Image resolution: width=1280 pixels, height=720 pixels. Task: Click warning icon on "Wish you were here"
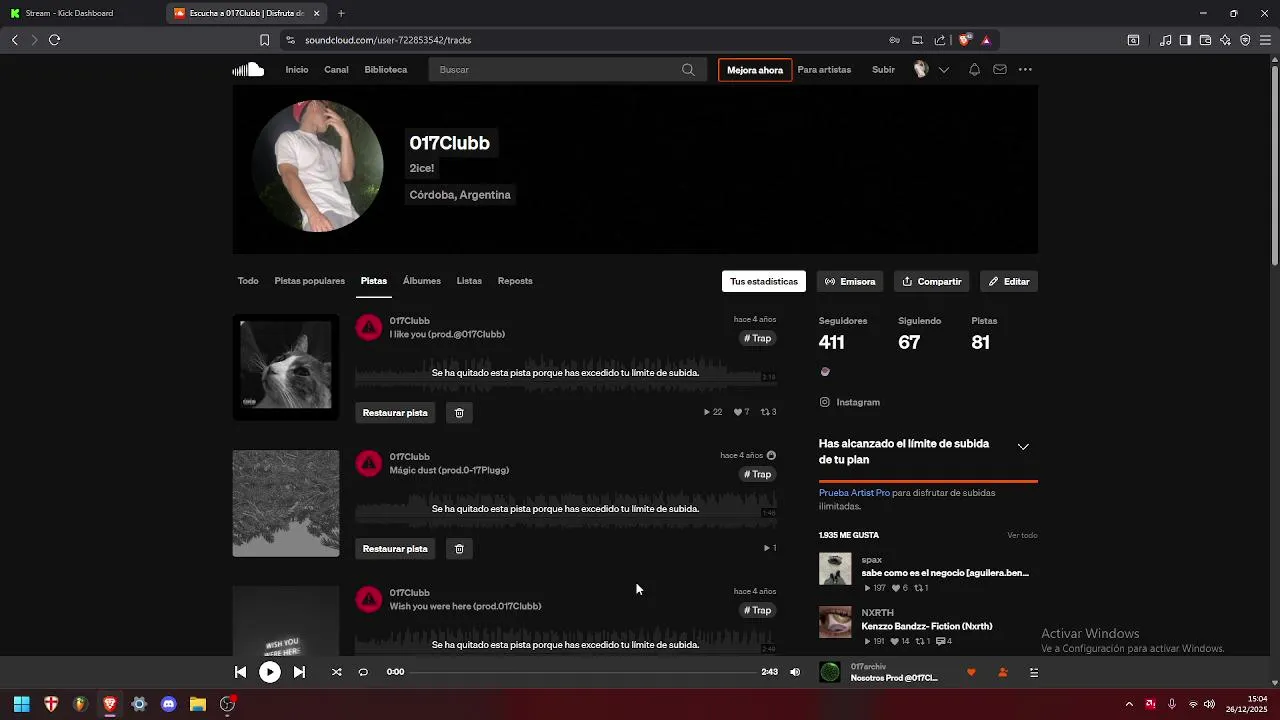click(369, 599)
